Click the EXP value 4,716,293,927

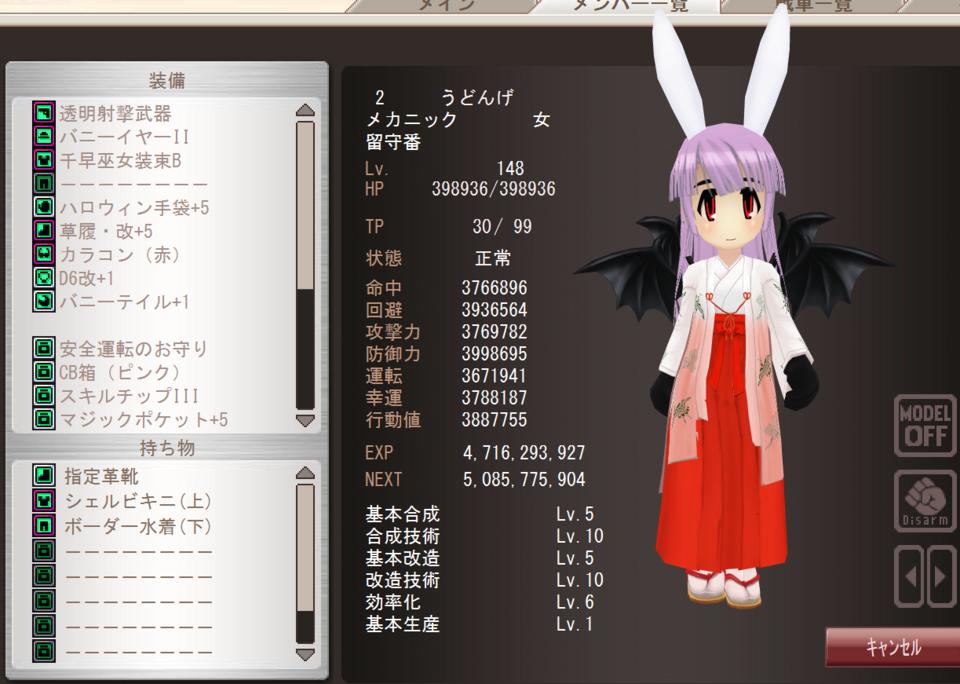tap(524, 453)
